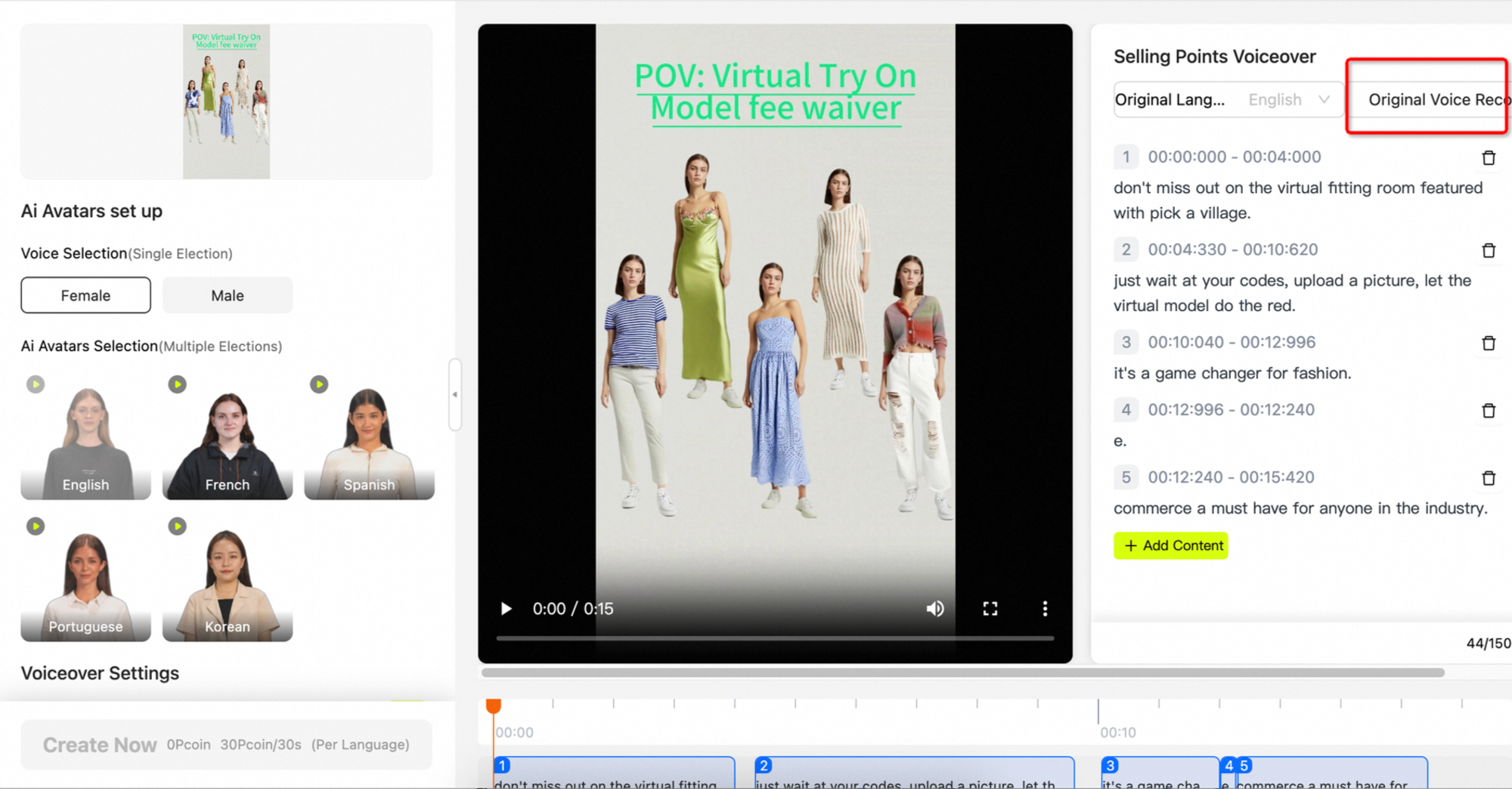Viewport: 1512px width, 789px height.
Task: Delete segment 3 game changer line
Action: tap(1489, 343)
